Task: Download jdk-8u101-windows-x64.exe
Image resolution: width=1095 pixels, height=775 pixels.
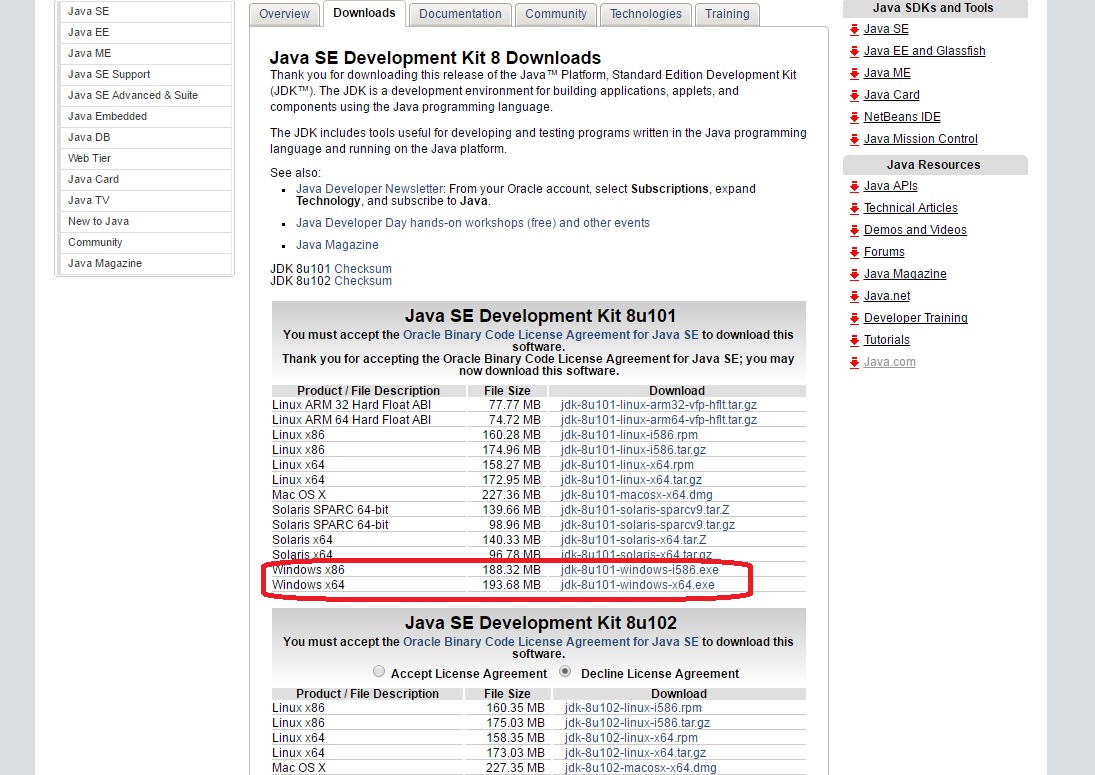Action: point(638,585)
